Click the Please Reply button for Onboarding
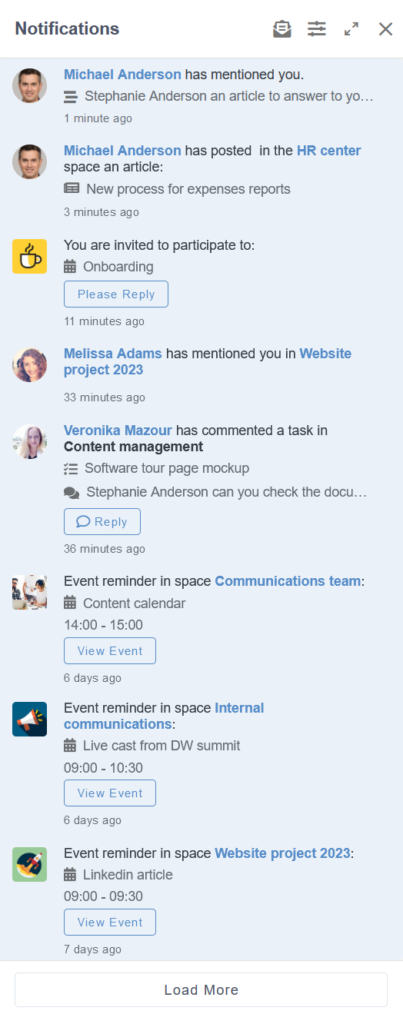 (x=116, y=294)
